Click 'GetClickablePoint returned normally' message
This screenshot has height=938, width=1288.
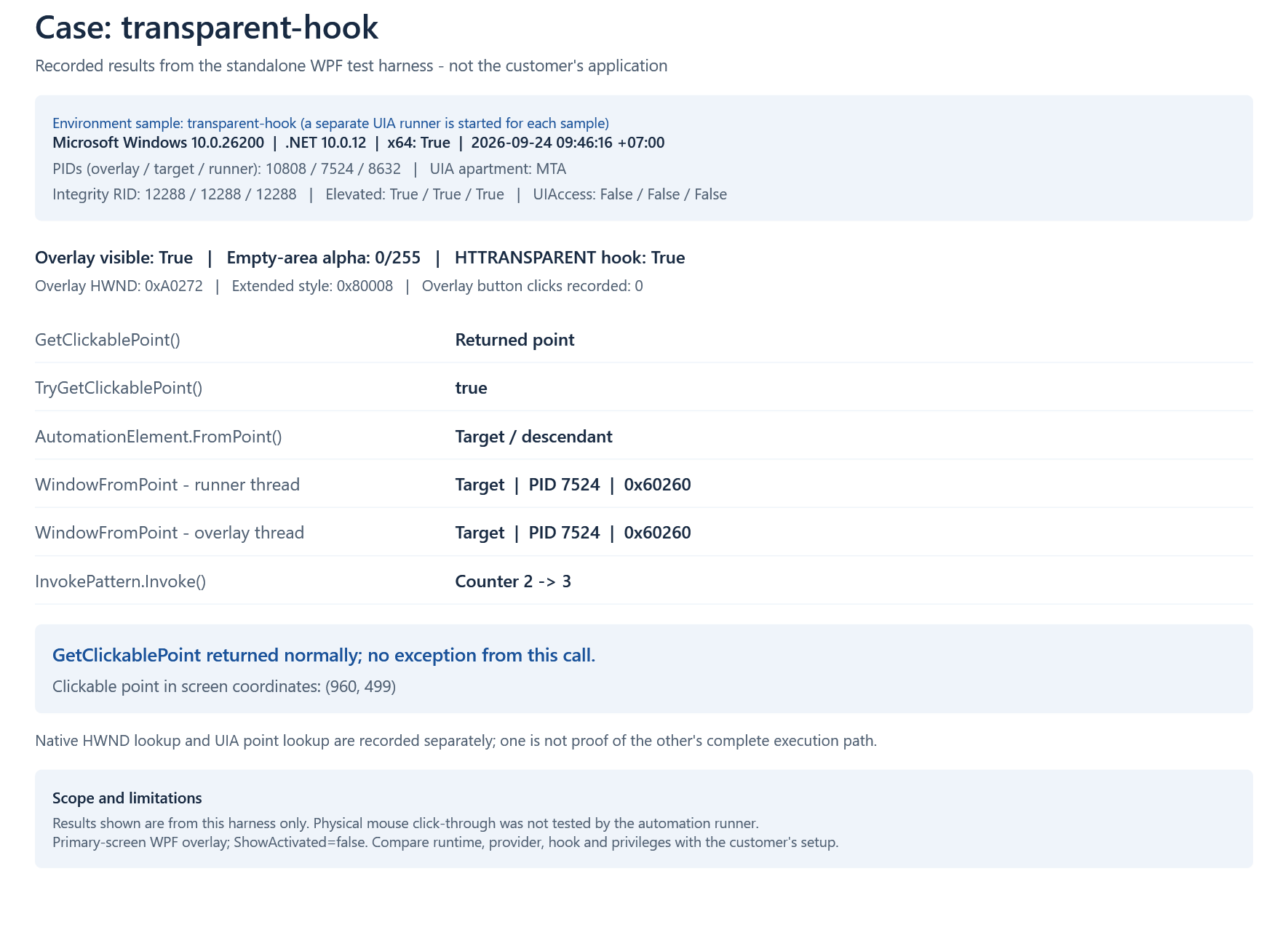click(324, 655)
